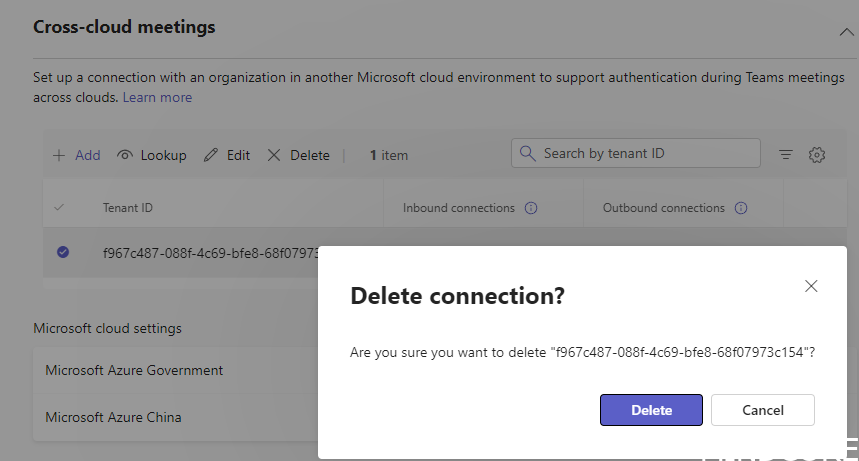Click the Add connection plus icon
859x461 pixels.
point(59,155)
